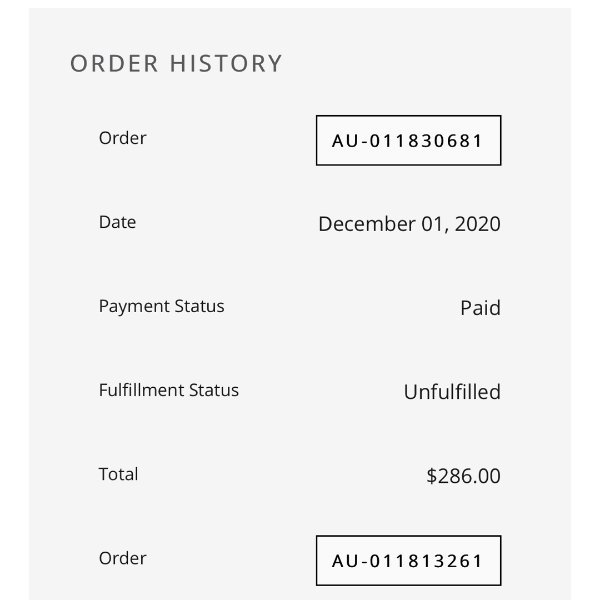Screen dimensions: 600x600
Task: View details of the December 2020 order number
Action: tap(408, 141)
